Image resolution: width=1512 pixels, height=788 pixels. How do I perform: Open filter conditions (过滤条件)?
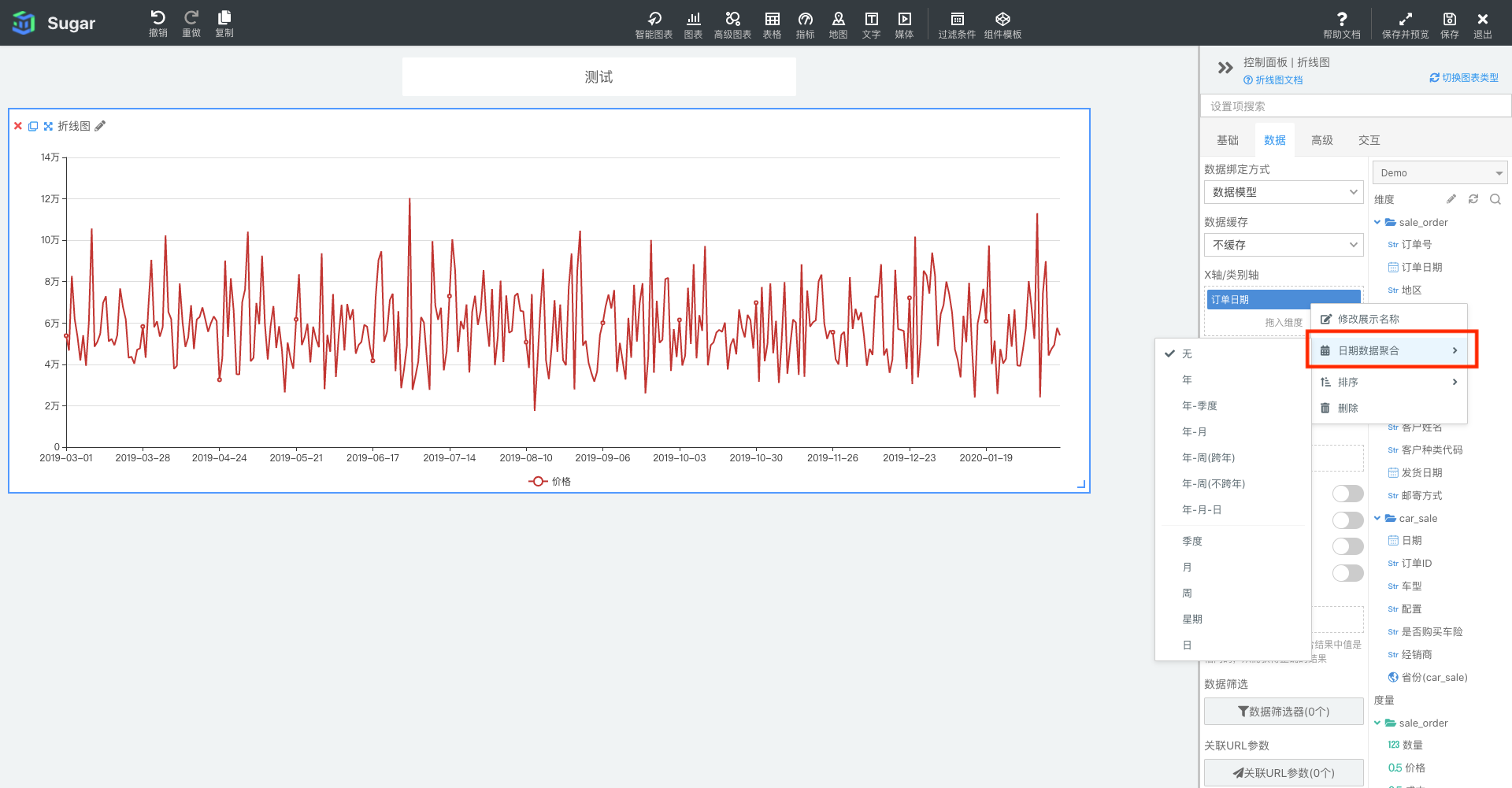[957, 24]
